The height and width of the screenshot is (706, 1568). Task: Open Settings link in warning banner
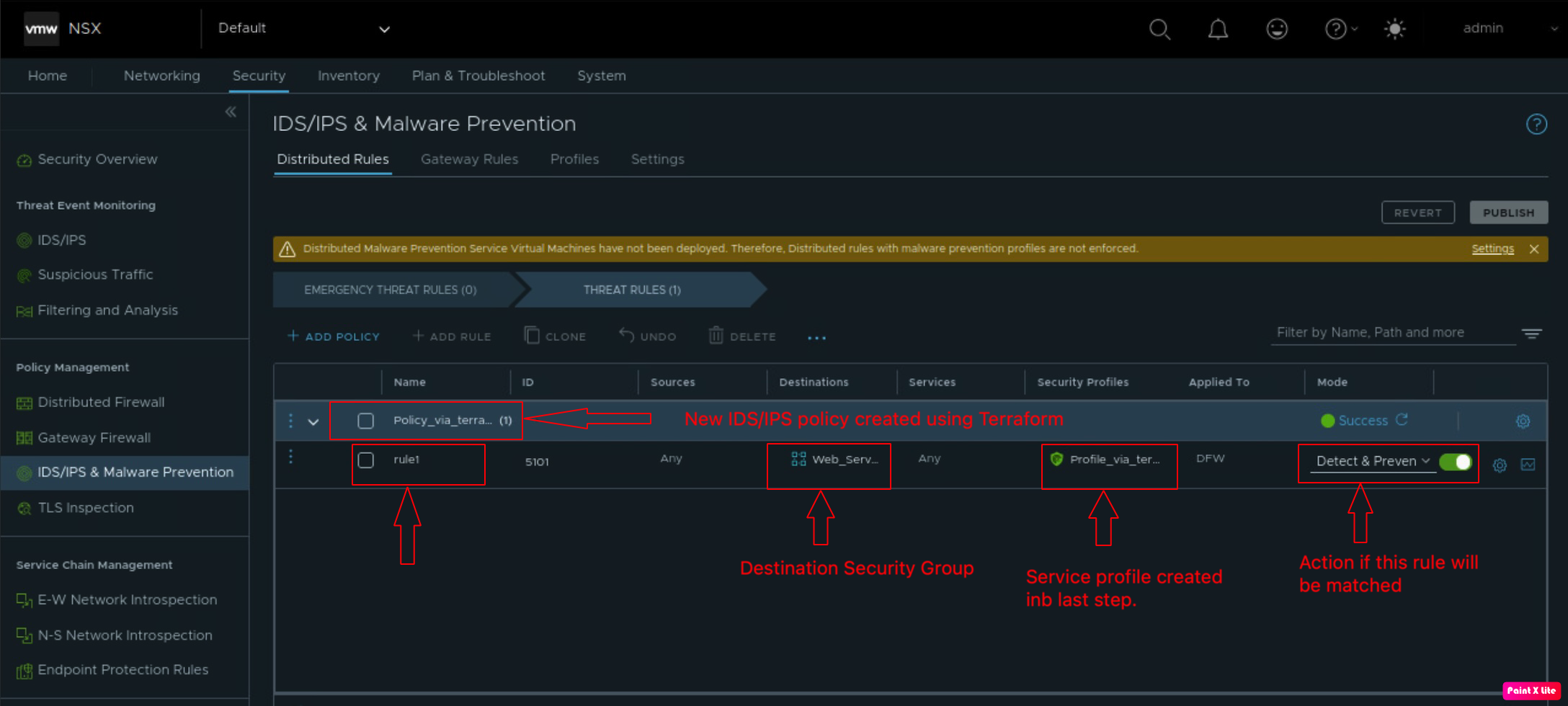1493,249
